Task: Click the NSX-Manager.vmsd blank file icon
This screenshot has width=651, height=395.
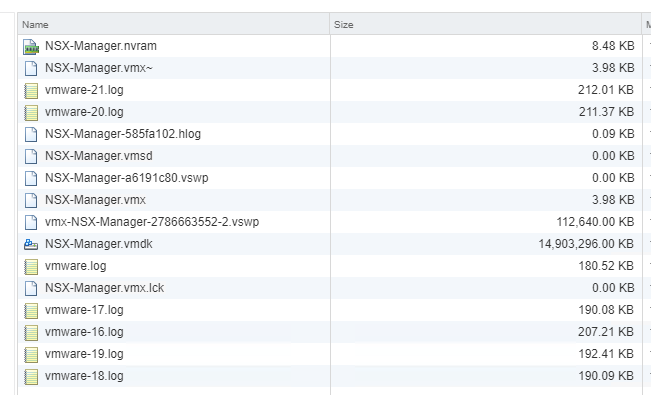Action: (x=31, y=157)
